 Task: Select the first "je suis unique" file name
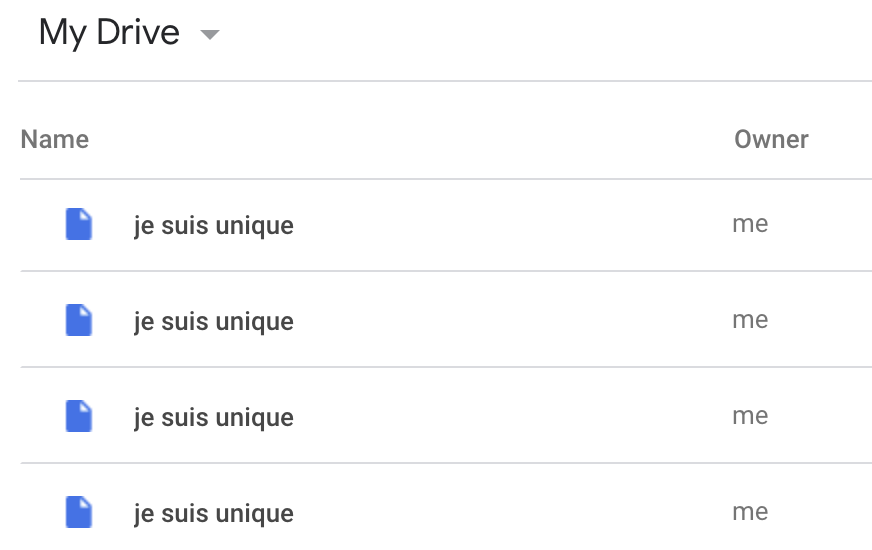pos(214,226)
